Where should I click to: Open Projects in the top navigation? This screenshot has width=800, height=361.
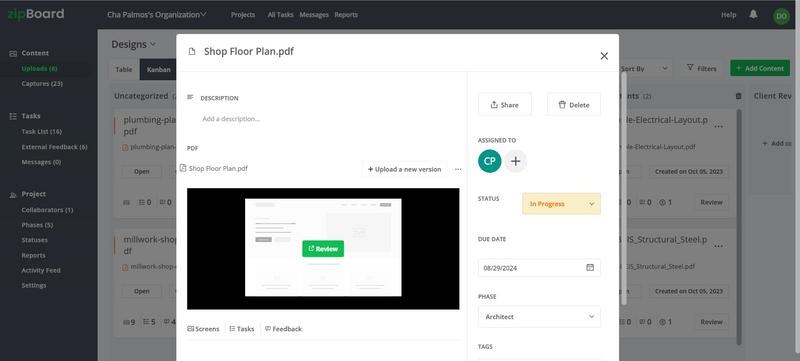pyautogui.click(x=243, y=15)
